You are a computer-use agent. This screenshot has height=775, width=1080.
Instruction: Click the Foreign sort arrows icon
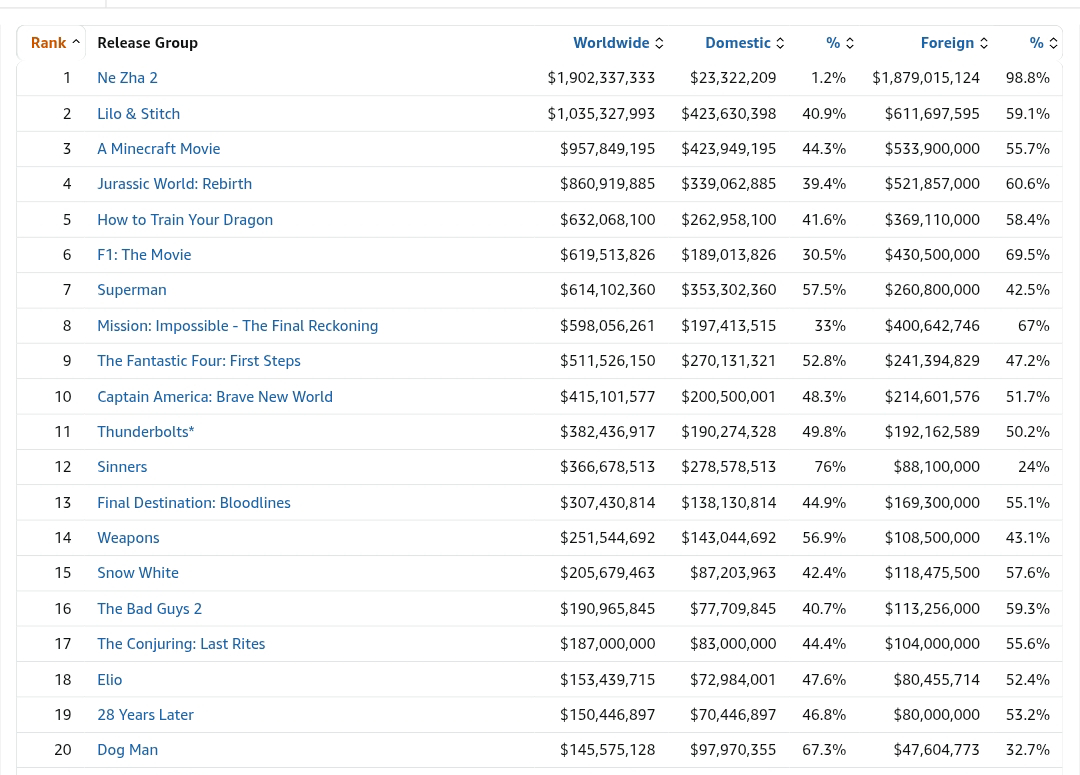tap(983, 43)
